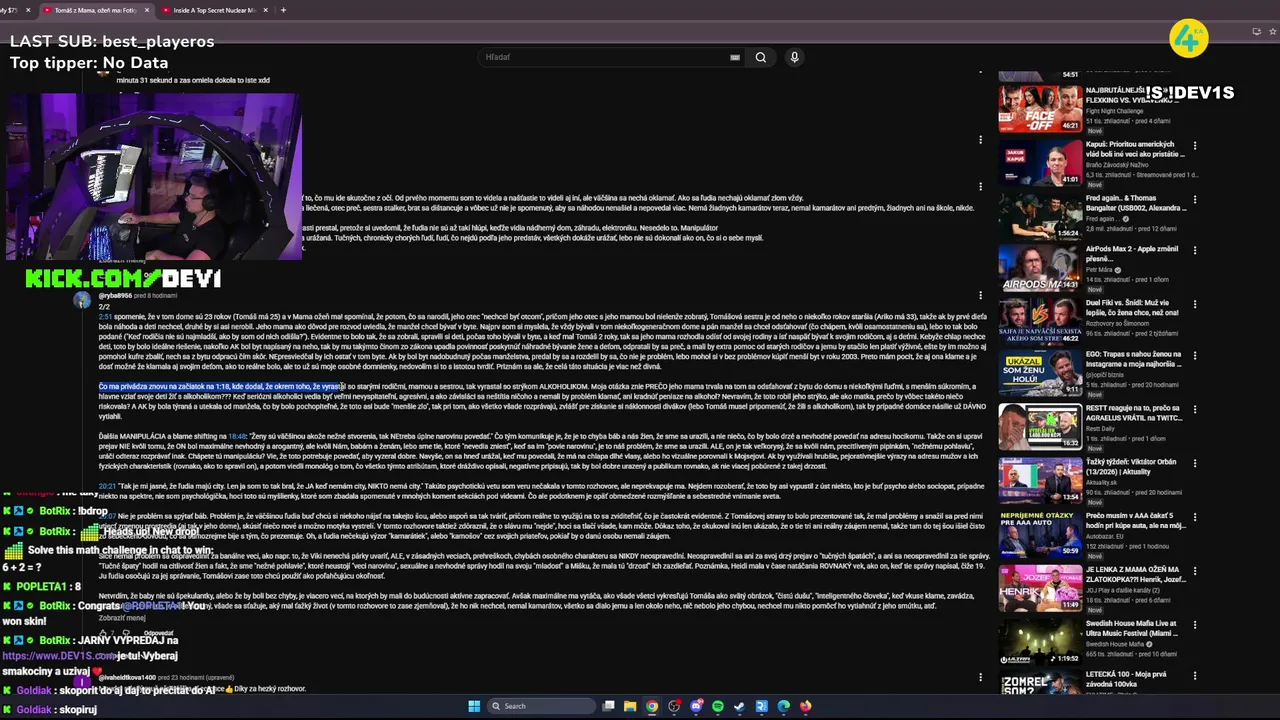Open more options for Prečo musím v AAA
This screenshot has width=1280, height=720.
[x=1194, y=516]
